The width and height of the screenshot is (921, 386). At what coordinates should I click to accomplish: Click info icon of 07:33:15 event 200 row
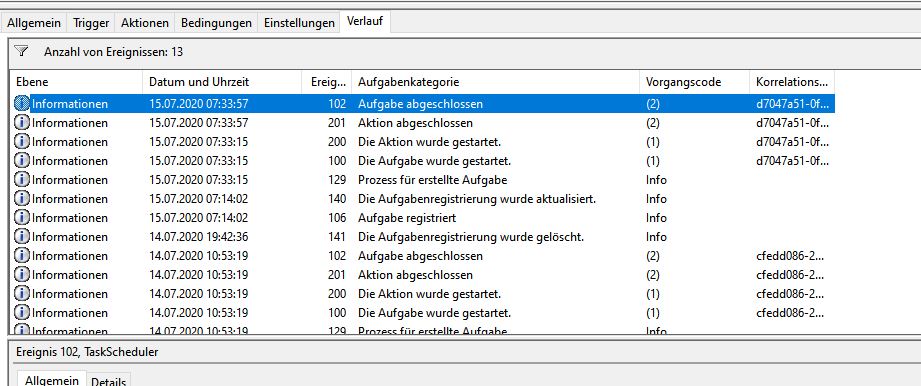coord(22,142)
